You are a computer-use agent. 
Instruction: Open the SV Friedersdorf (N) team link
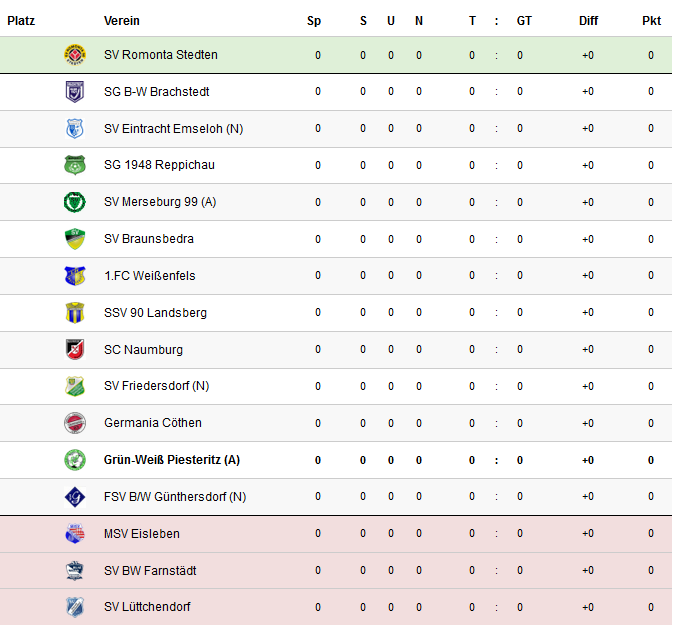[156, 386]
